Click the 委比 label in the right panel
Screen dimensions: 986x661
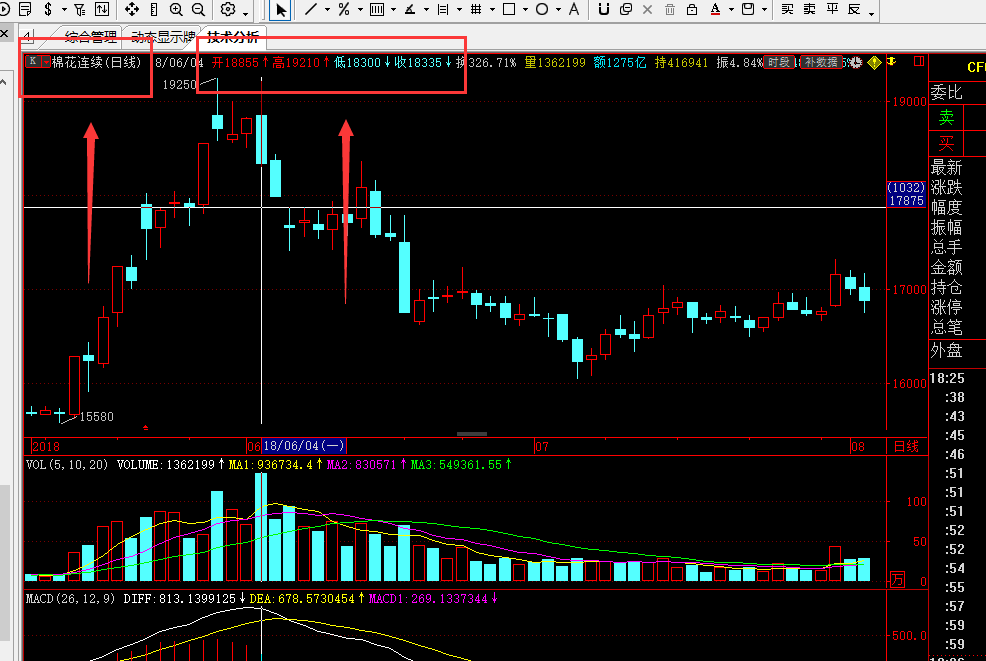[x=946, y=92]
